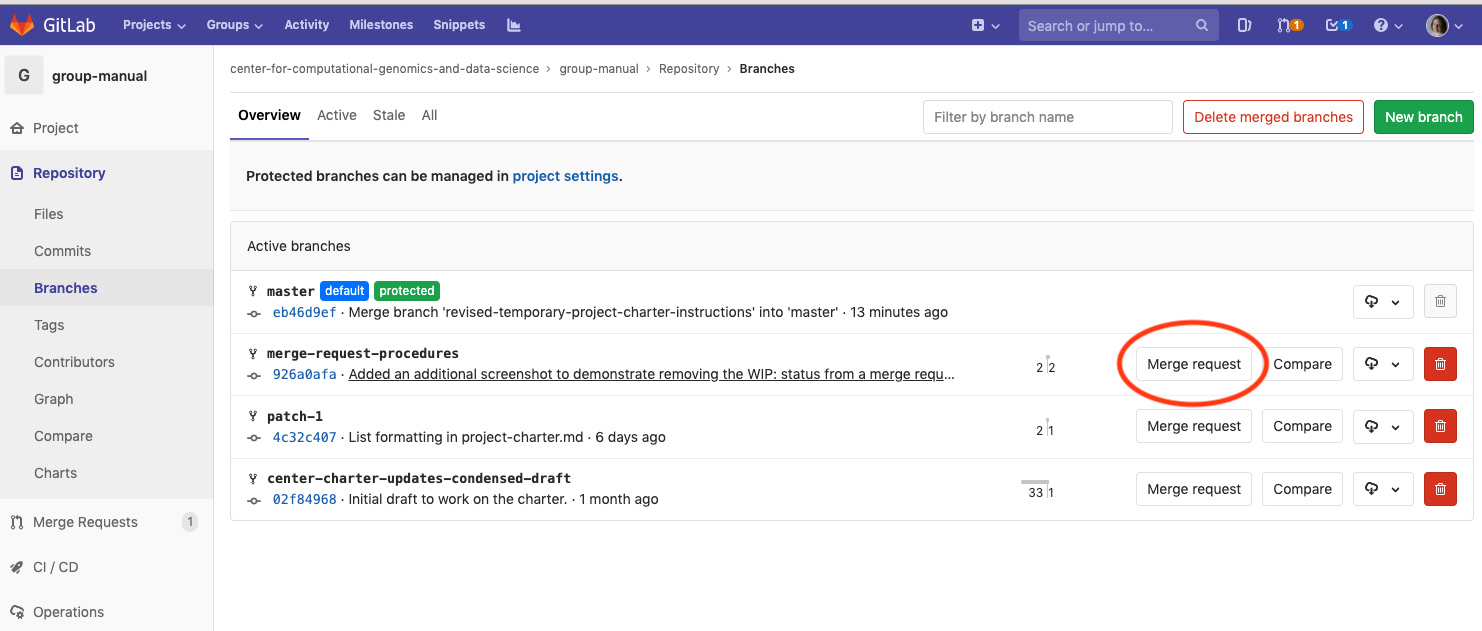Screen dimensions: 1482x631
Task: Open Milestones in the top bar
Action: pyautogui.click(x=381, y=25)
